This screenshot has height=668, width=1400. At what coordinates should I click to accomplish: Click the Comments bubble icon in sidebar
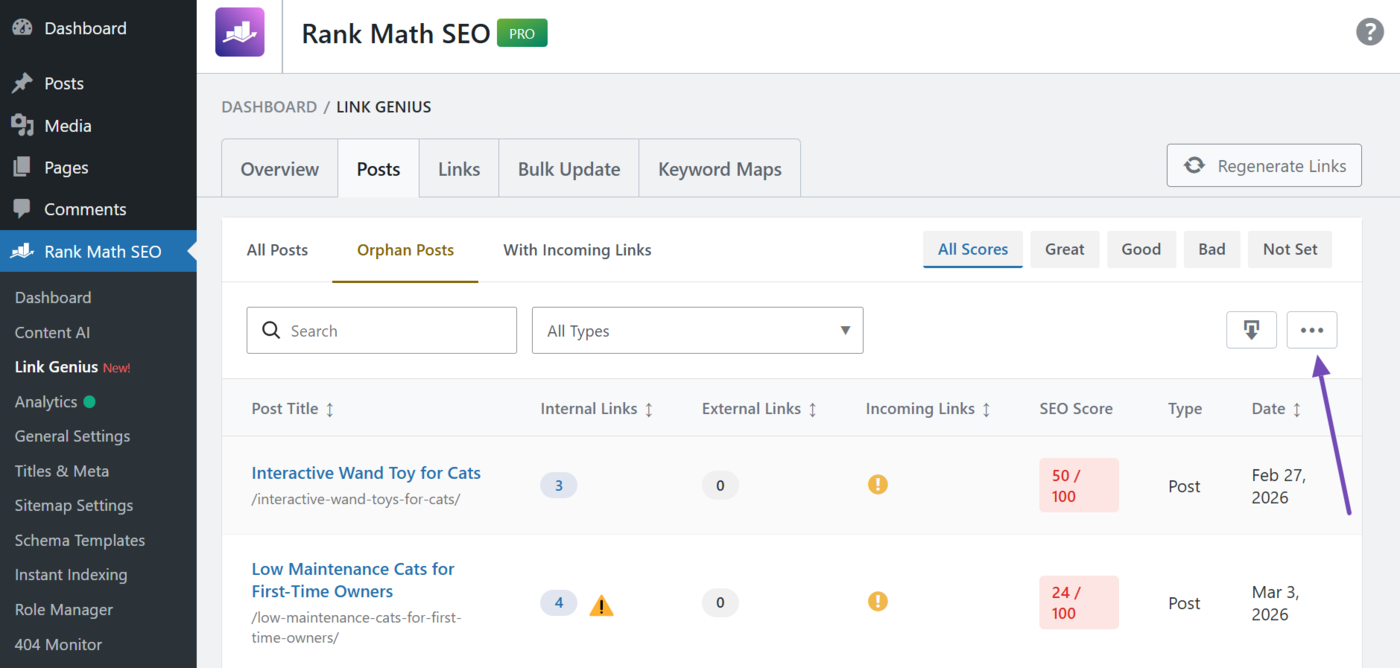coord(22,209)
